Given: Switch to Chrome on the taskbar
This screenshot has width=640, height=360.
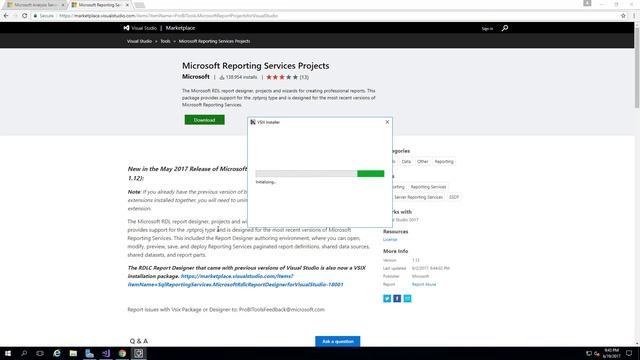Looking at the screenshot, I should click(x=122, y=353).
